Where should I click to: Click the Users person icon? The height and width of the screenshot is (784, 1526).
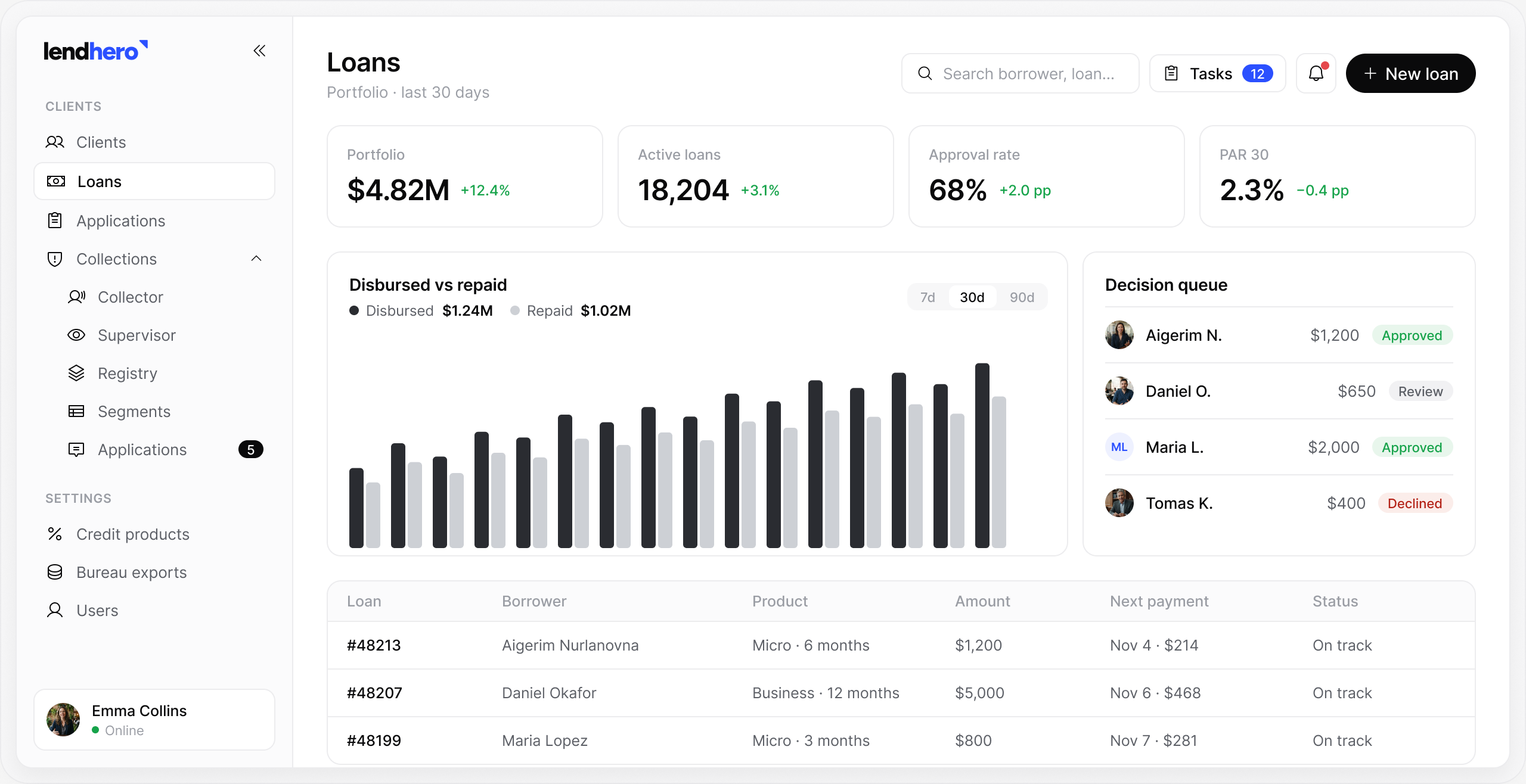[55, 610]
